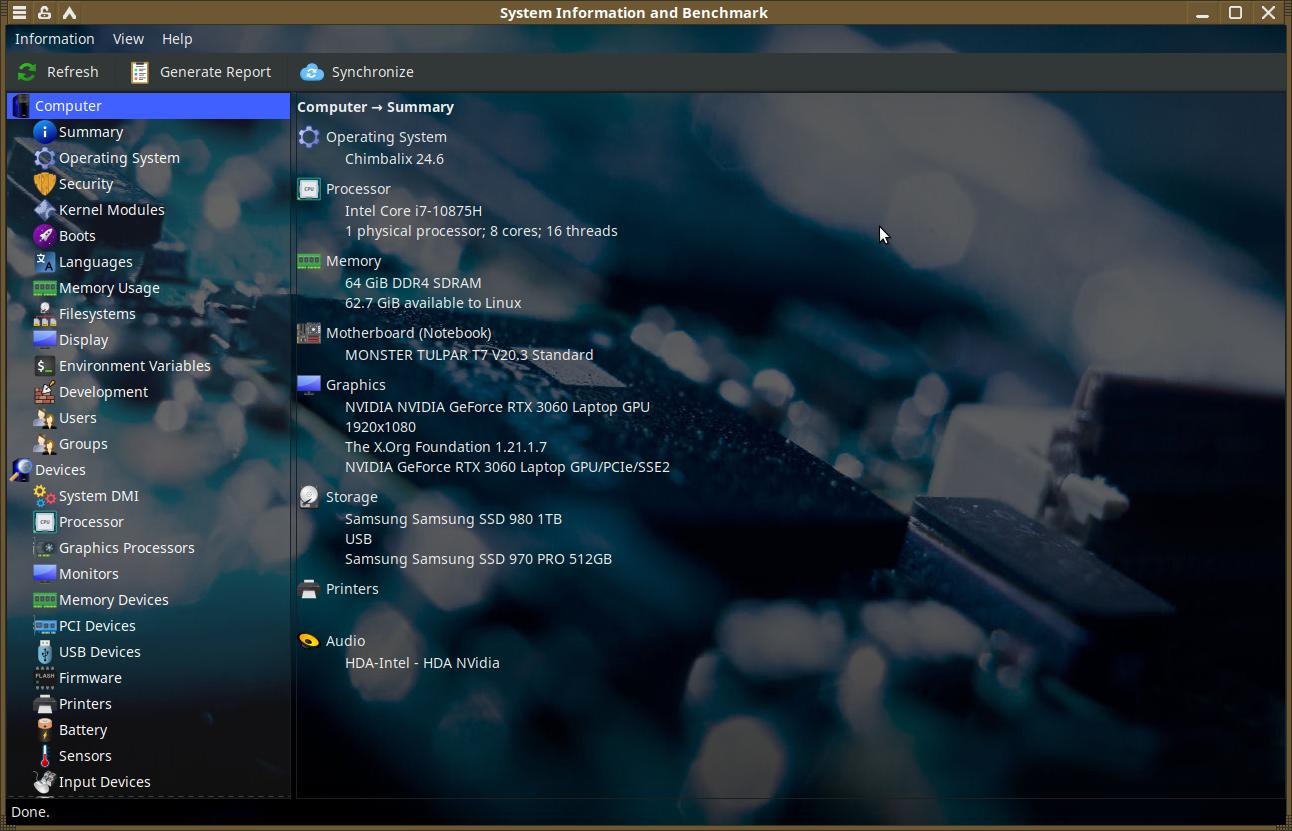
Task: Click 'MONSTER TULPAR T7 V20.3 Standard' text
Action: [469, 355]
